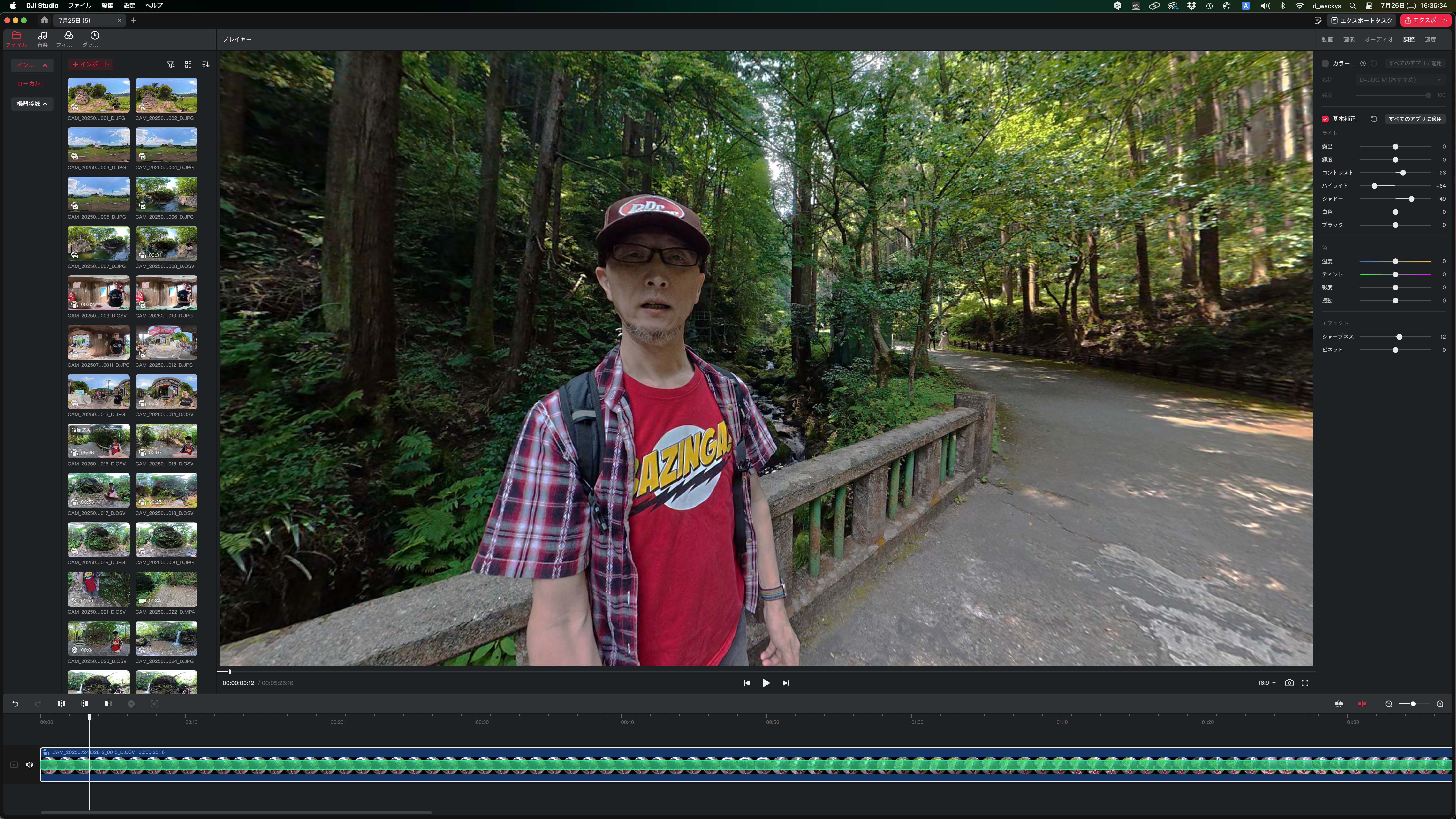Switch to the 速度 inspector tab

[x=1430, y=39]
